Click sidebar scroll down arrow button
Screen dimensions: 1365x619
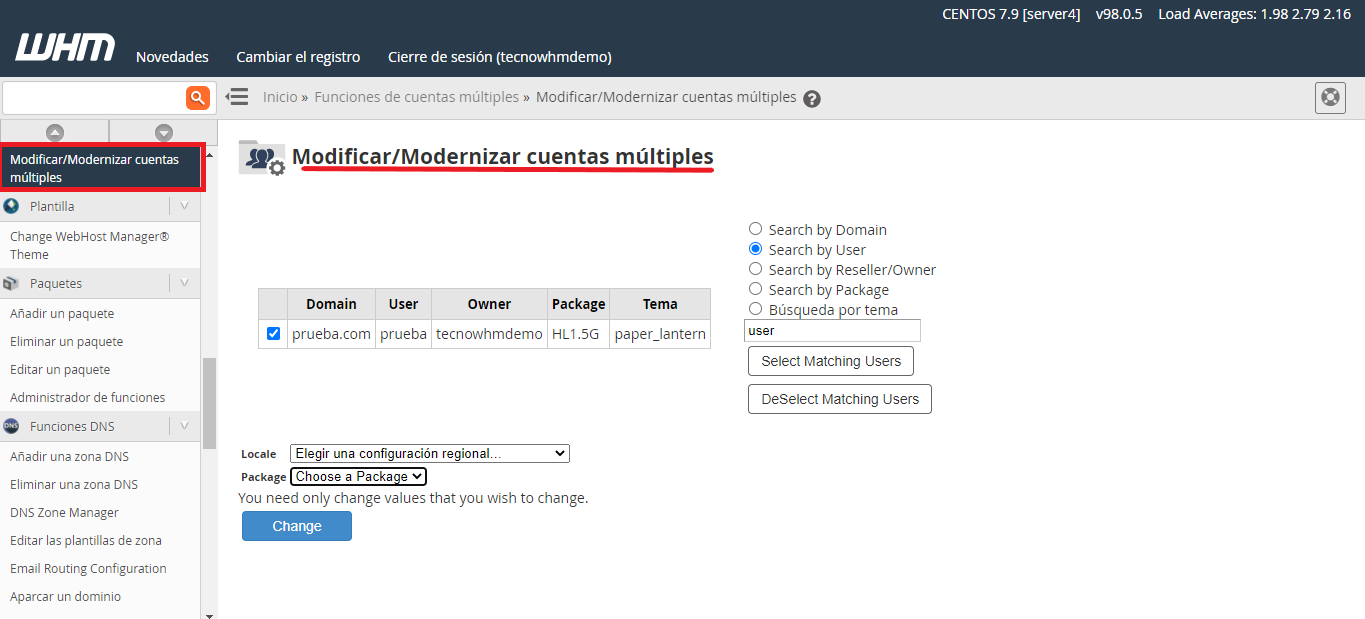click(x=164, y=132)
